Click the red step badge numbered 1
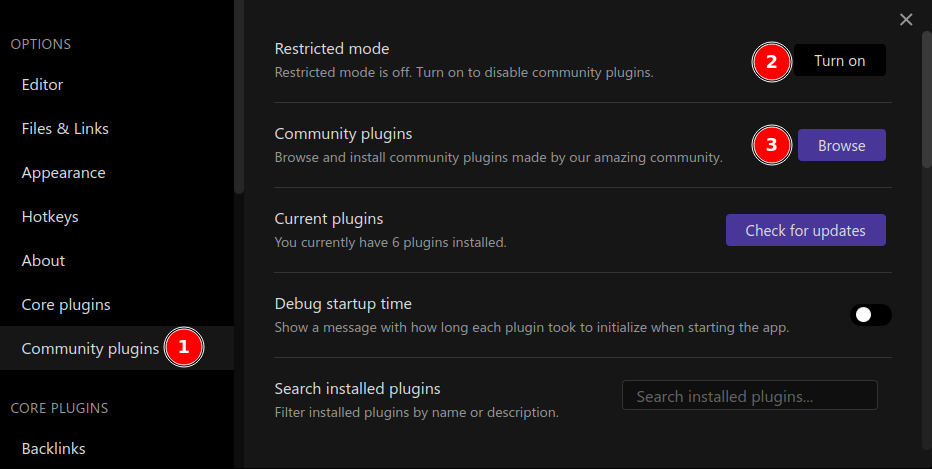The width and height of the screenshot is (932, 469). pos(183,348)
